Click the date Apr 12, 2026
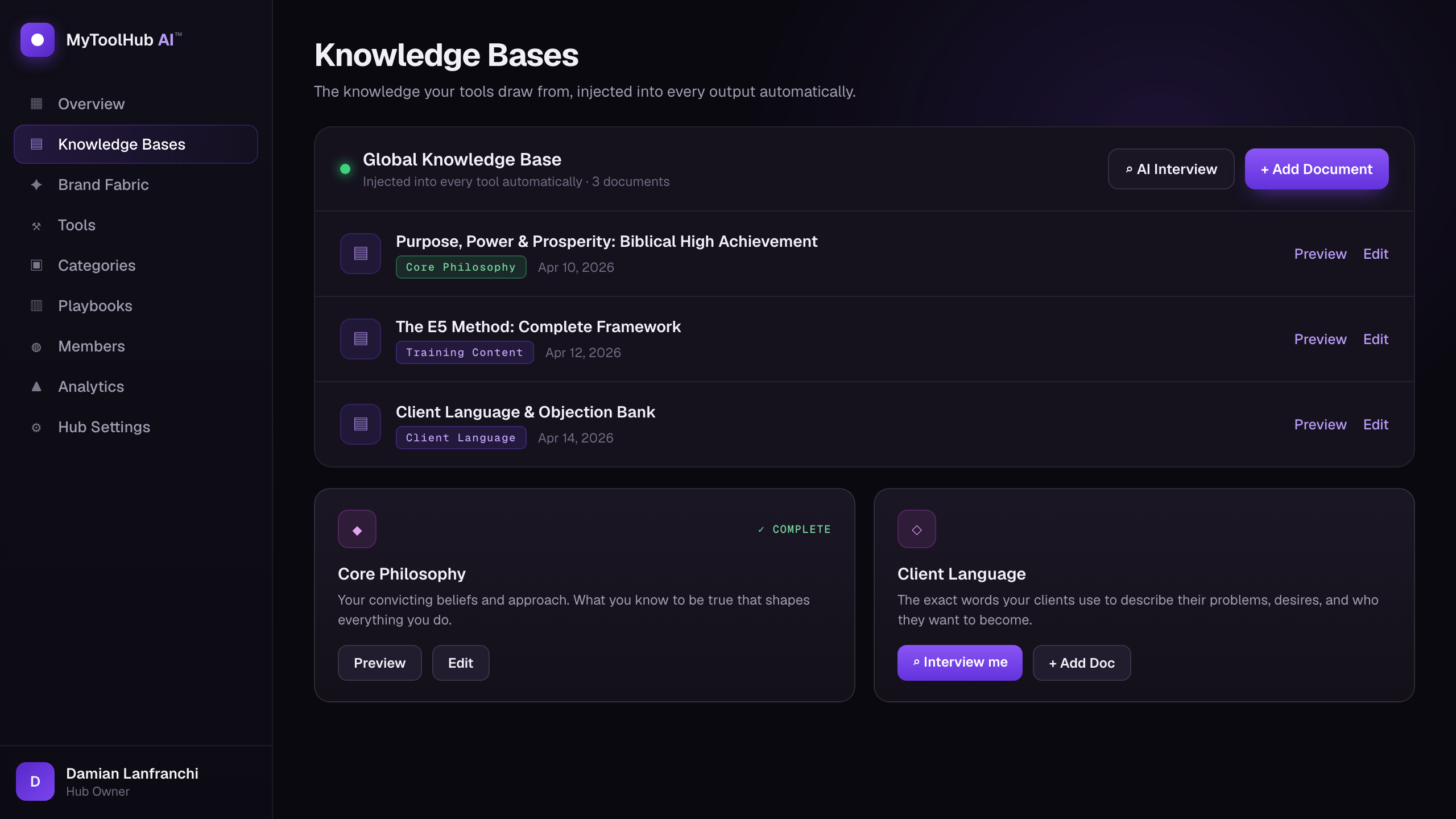The height and width of the screenshot is (819, 1456). pos(583,353)
